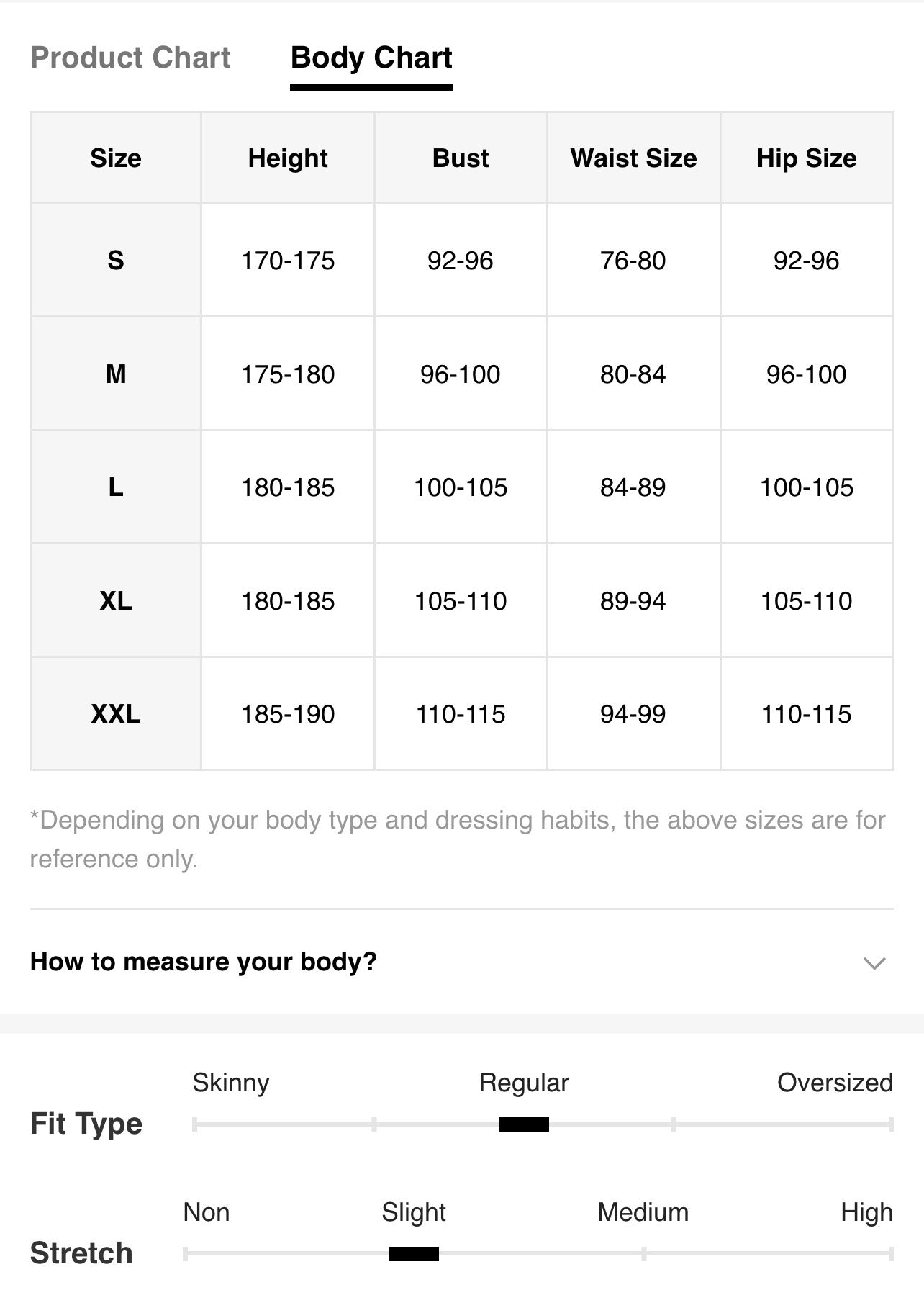Select the M size row
The height and width of the screenshot is (1290, 924).
click(x=461, y=374)
